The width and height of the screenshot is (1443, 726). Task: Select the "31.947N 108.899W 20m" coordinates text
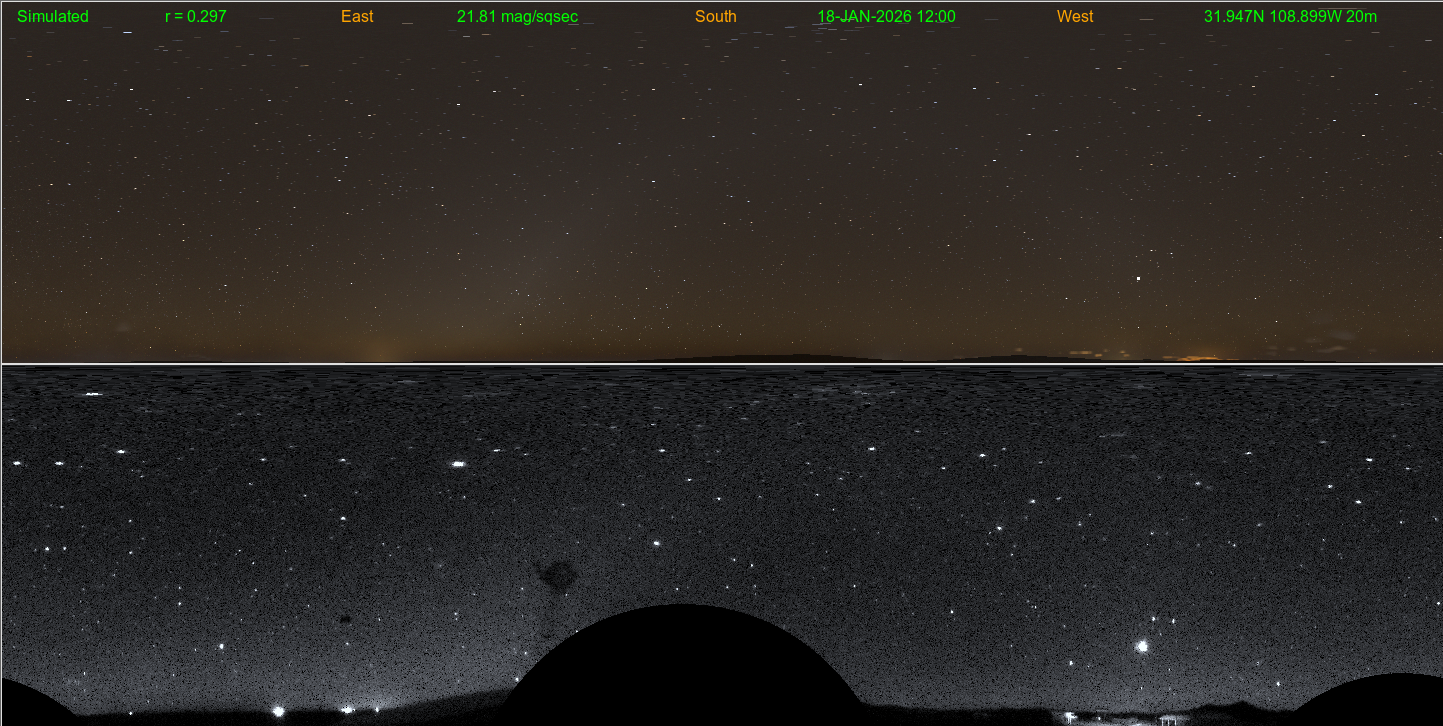(1290, 17)
